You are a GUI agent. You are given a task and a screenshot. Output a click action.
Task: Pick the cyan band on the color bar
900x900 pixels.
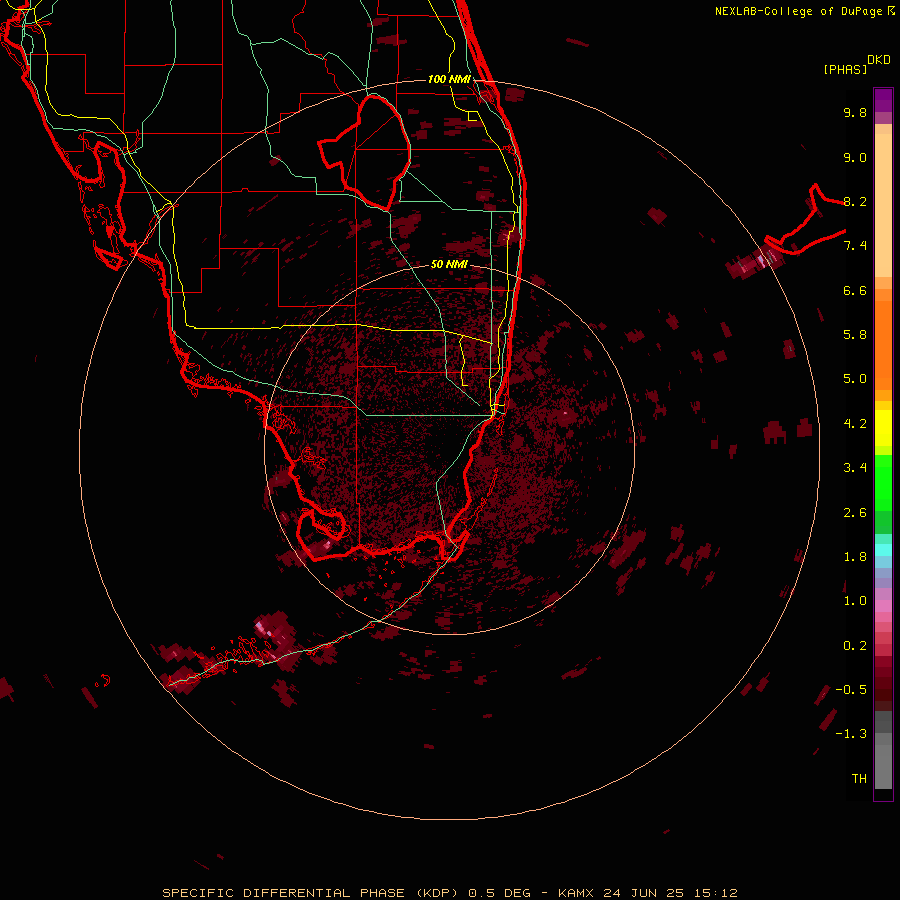point(883,550)
